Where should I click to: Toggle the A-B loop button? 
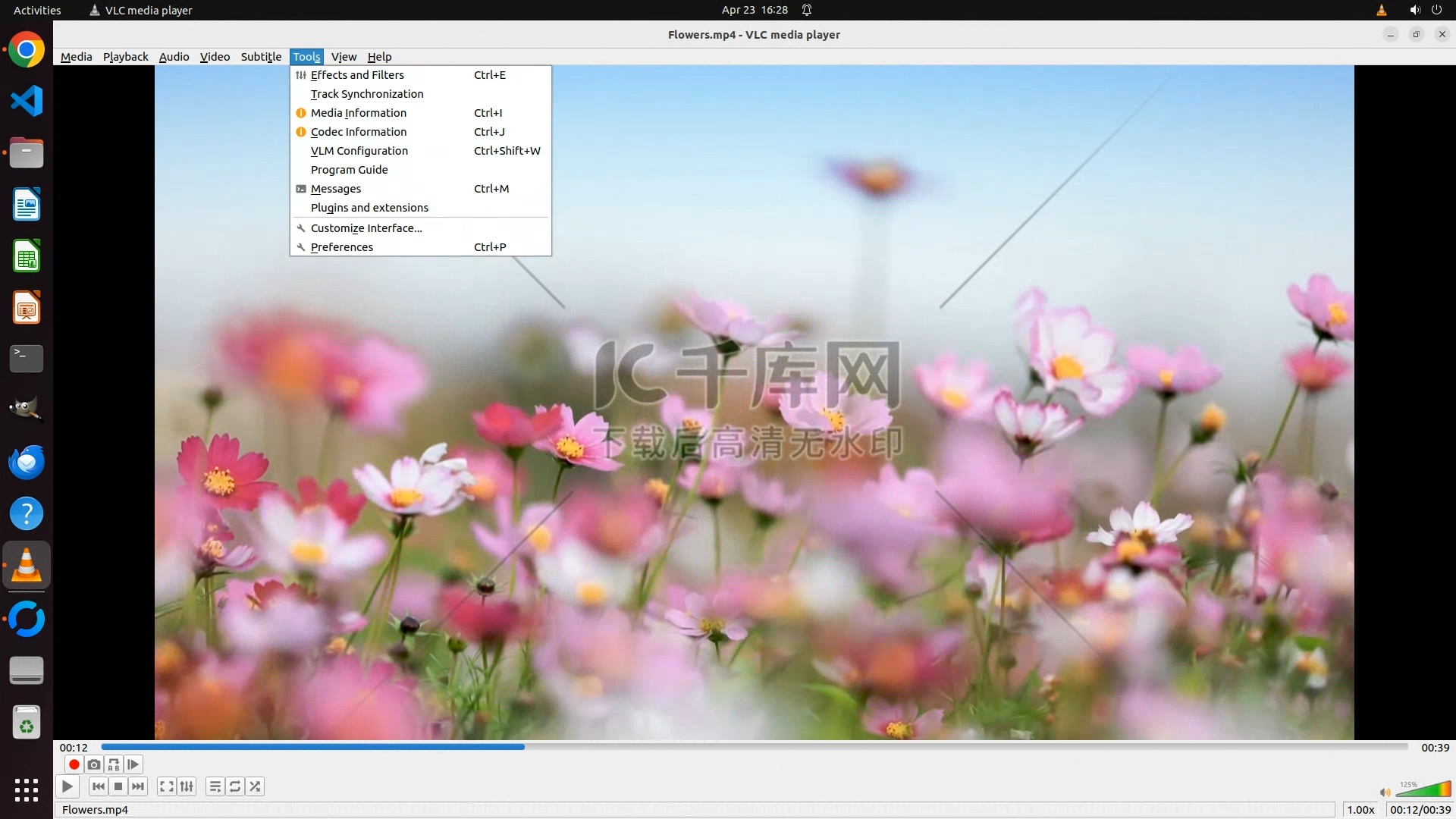coord(114,764)
